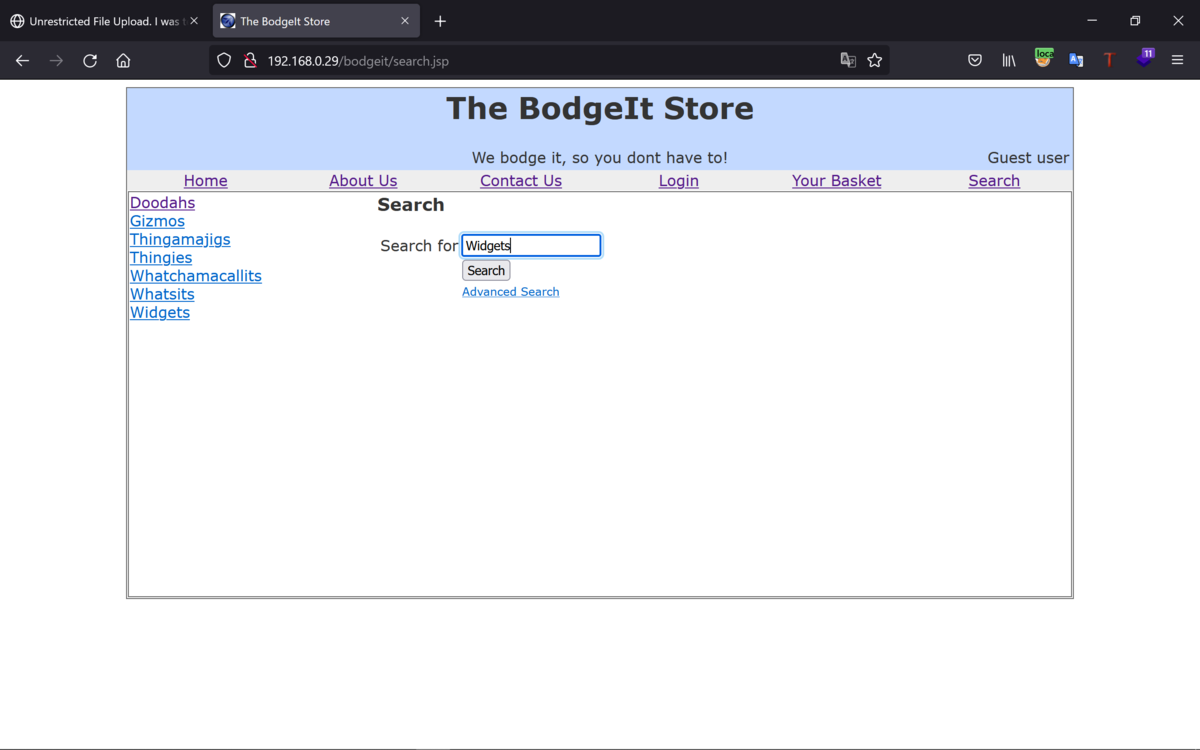The width and height of the screenshot is (1200, 750).
Task: Click the Search submit button
Action: point(486,271)
